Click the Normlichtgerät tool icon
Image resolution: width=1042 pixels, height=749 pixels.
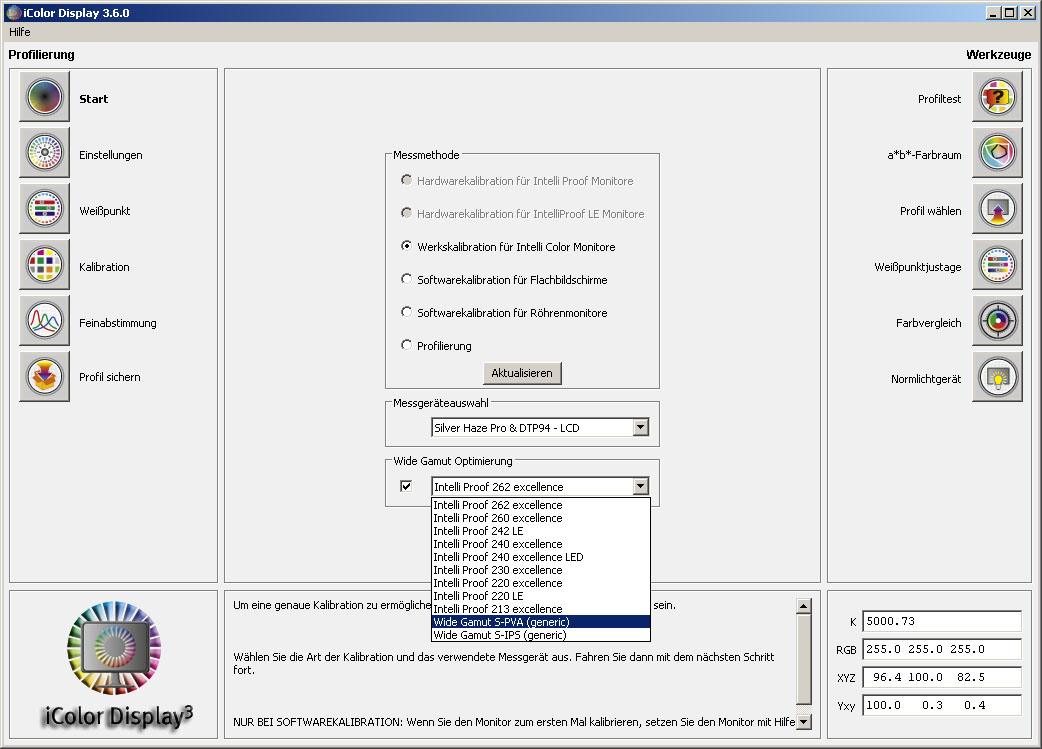[997, 377]
